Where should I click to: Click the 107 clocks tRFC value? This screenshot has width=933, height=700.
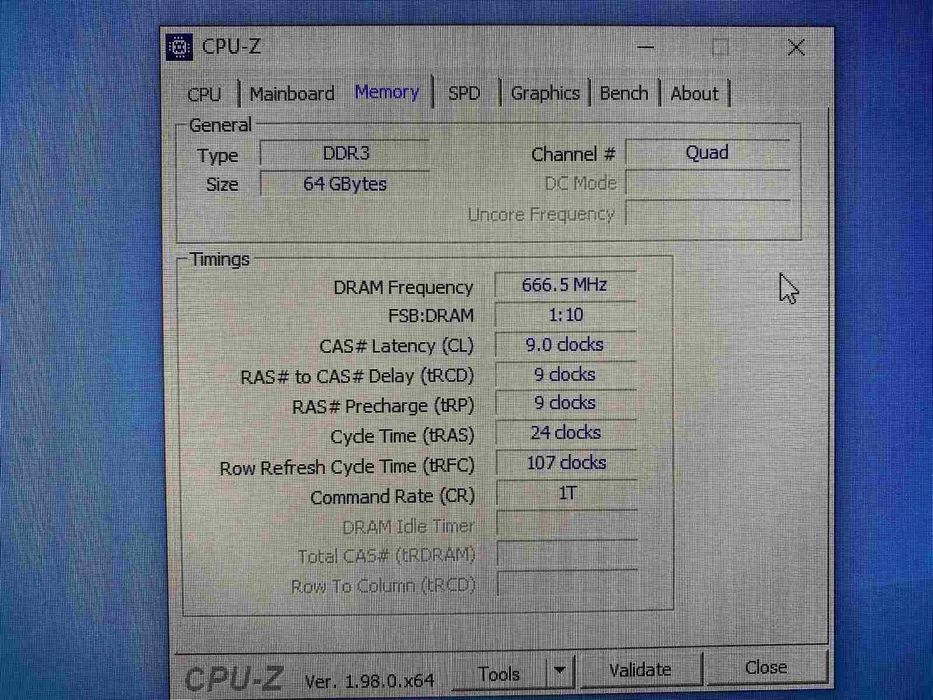tap(566, 462)
